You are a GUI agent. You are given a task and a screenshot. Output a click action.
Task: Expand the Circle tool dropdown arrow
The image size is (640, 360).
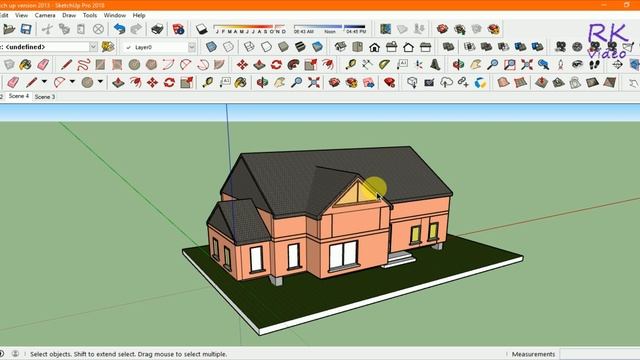click(100, 82)
